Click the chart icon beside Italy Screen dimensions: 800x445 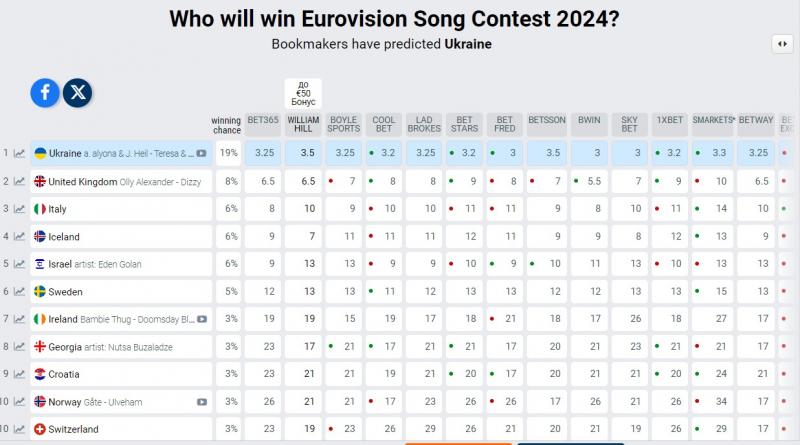point(19,209)
